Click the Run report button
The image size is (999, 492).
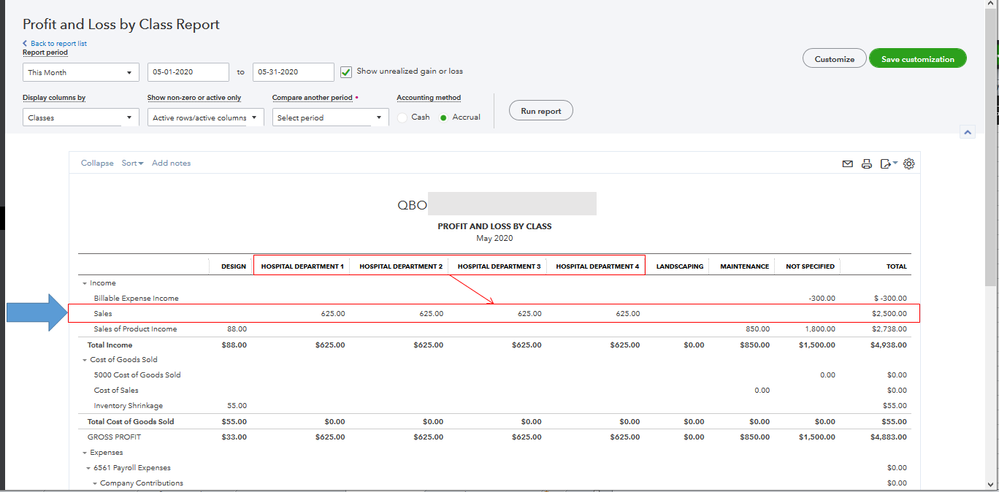541,111
